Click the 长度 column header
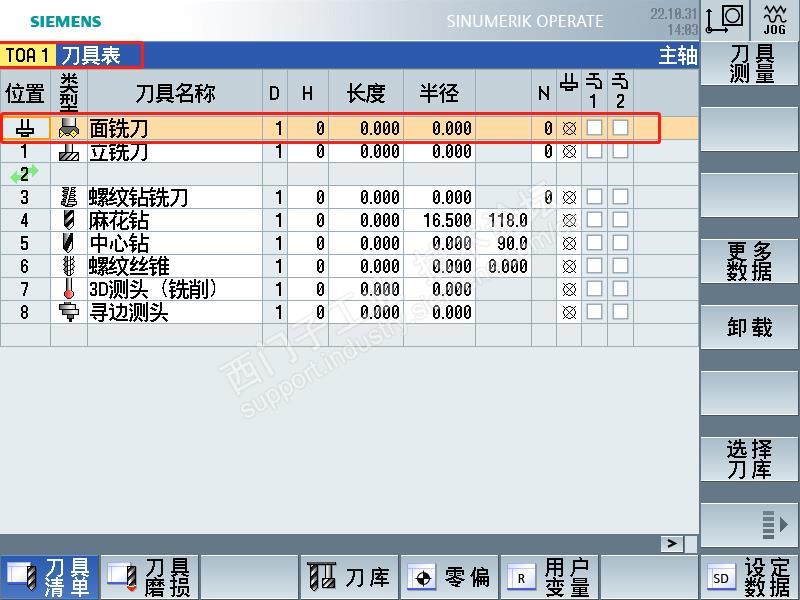The width and height of the screenshot is (800, 600). (x=366, y=93)
